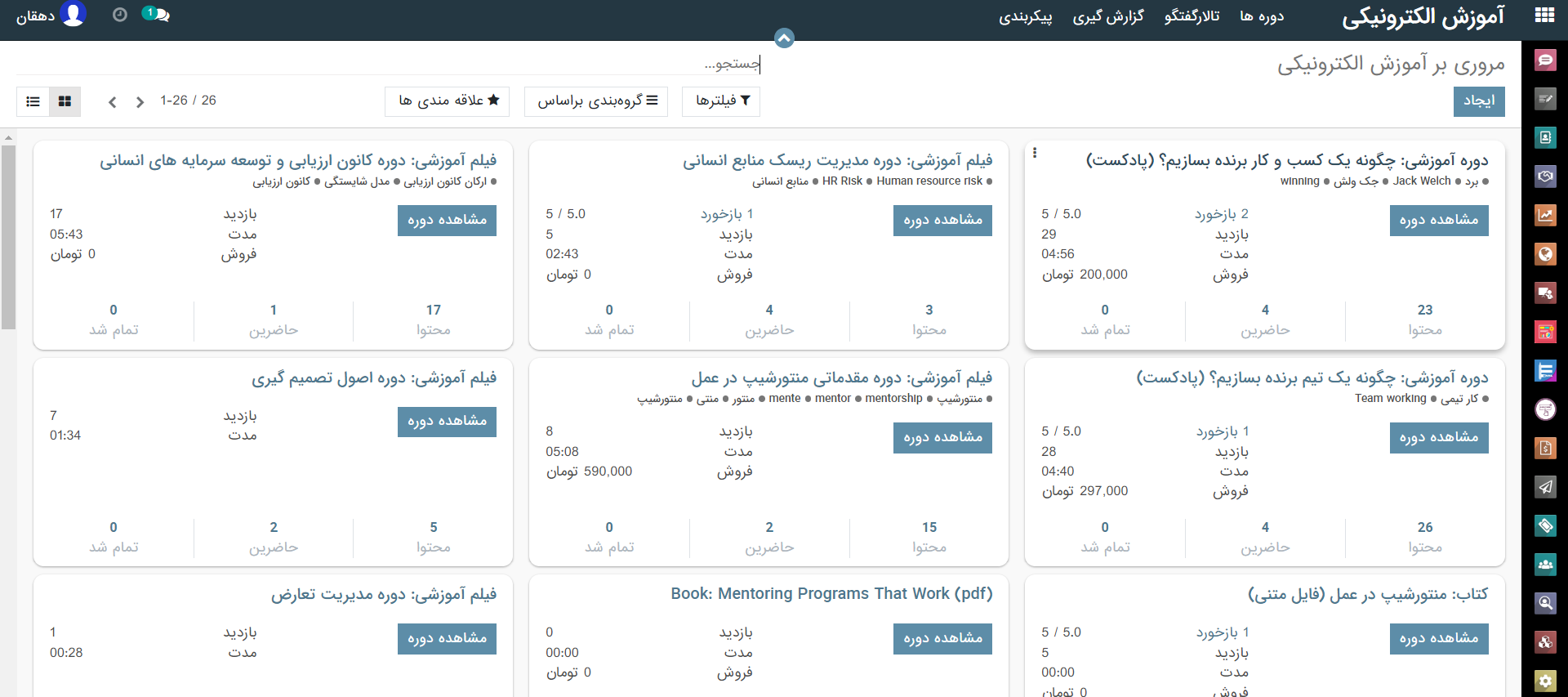Switch to kanban grid view
This screenshot has width=1568, height=697.
pyautogui.click(x=65, y=101)
